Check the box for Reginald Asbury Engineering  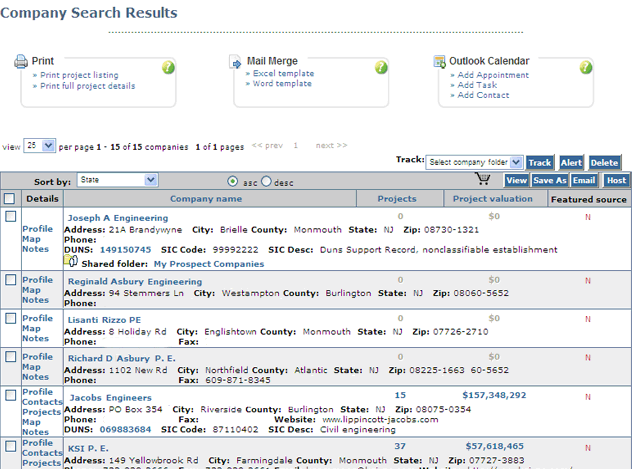tap(11, 280)
